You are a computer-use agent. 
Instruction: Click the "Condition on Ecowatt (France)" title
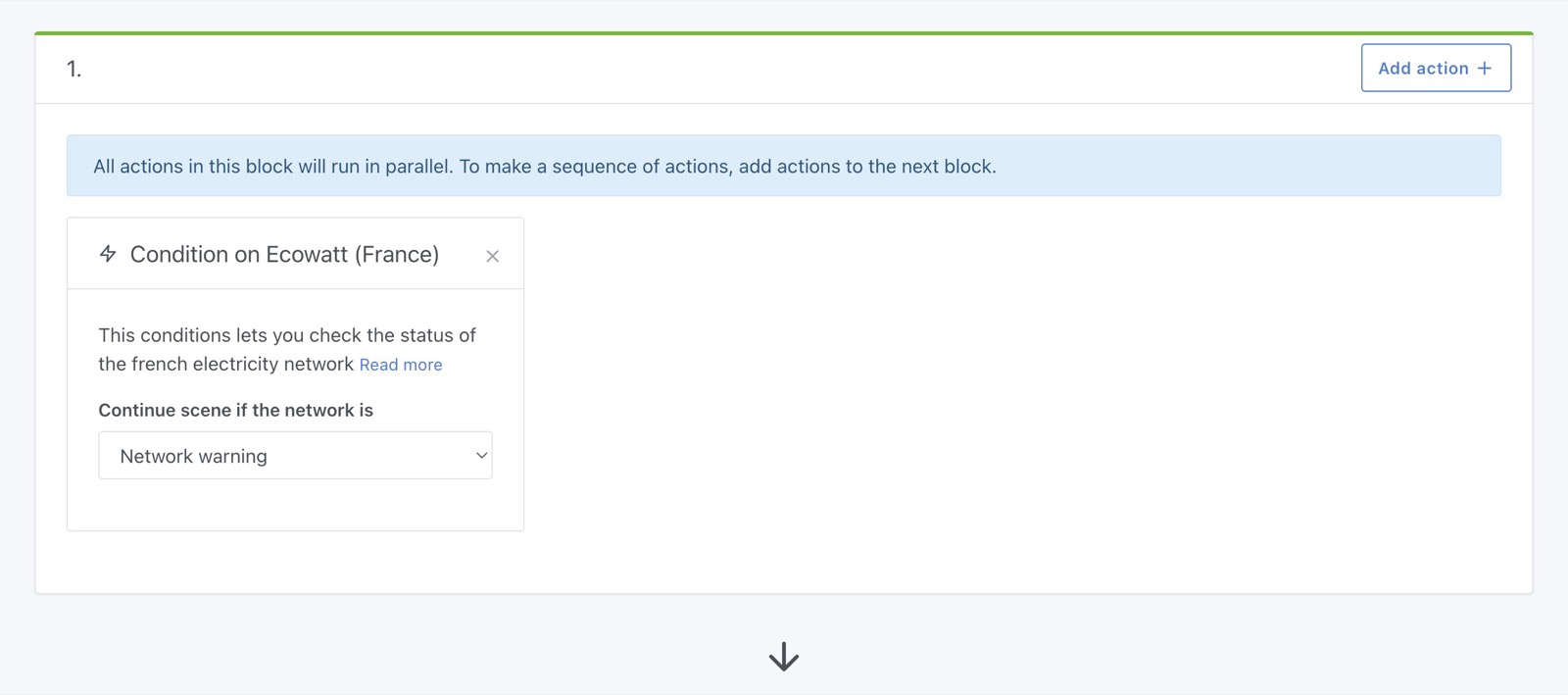pos(284,255)
